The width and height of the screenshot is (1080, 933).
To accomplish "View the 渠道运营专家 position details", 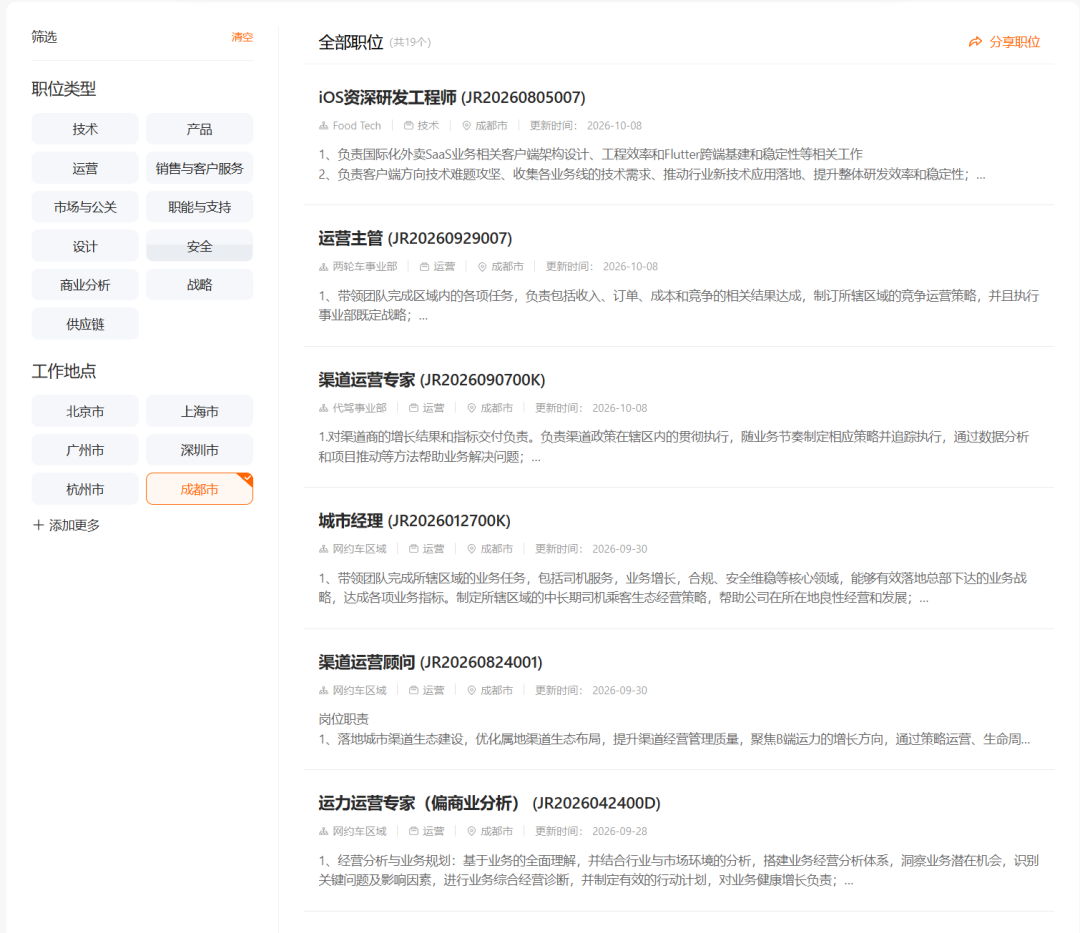I will [x=432, y=380].
